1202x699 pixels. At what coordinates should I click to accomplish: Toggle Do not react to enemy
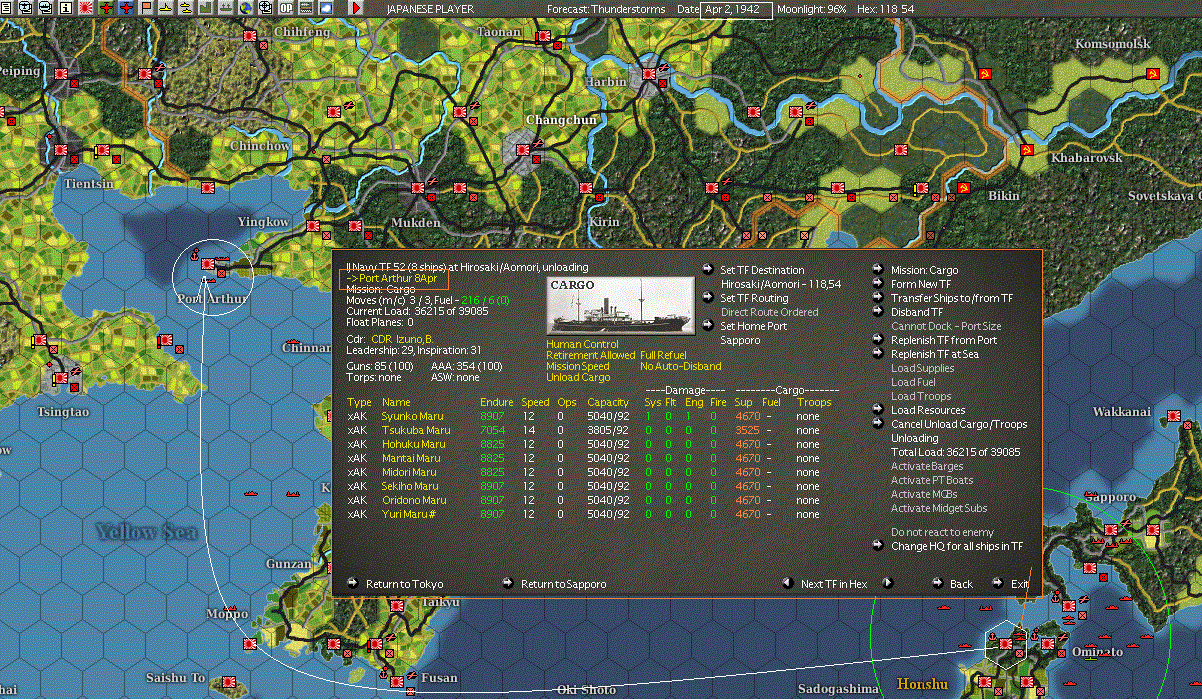(942, 532)
